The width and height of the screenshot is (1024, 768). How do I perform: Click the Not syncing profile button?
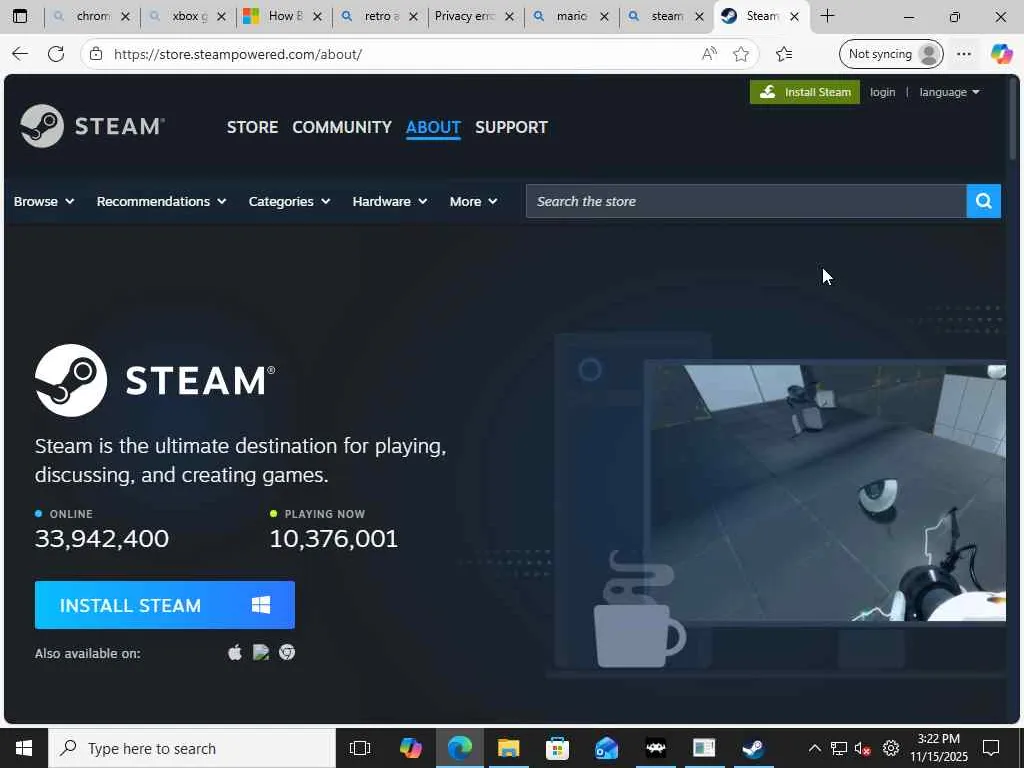[x=891, y=54]
